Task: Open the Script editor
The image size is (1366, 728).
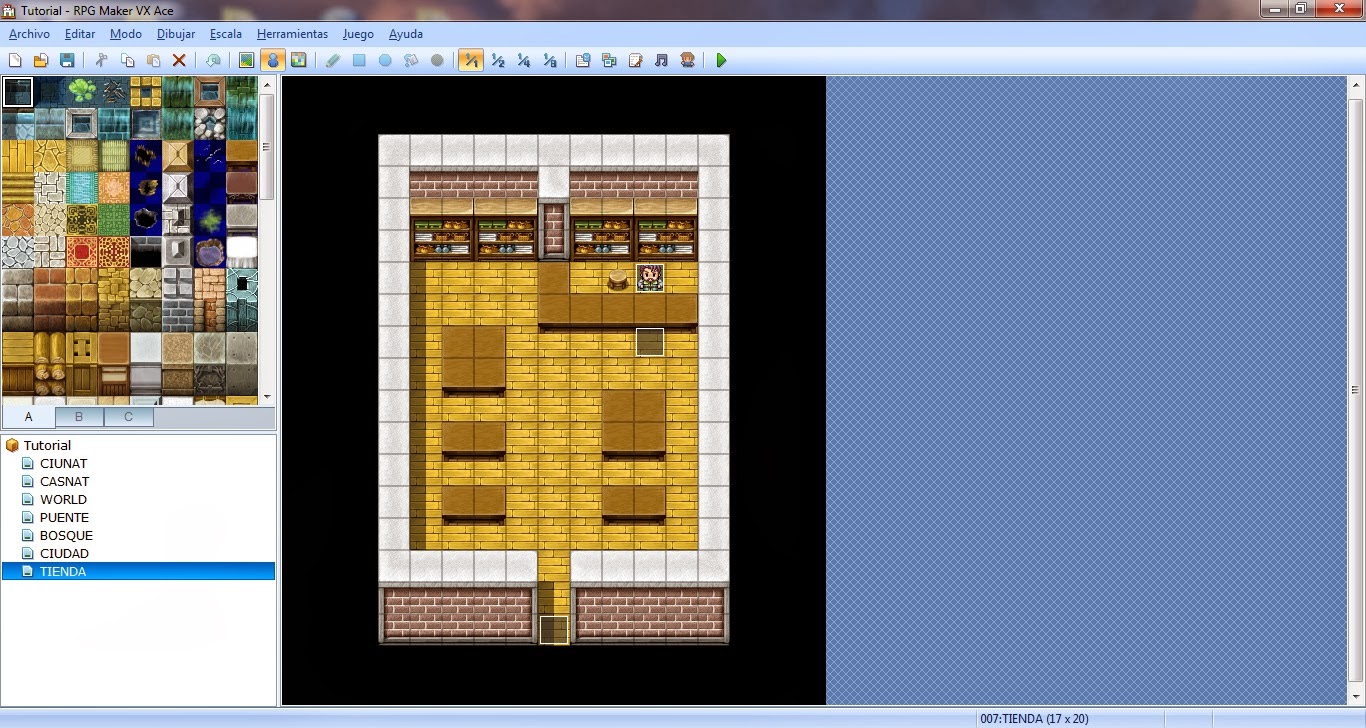Action: (x=634, y=60)
